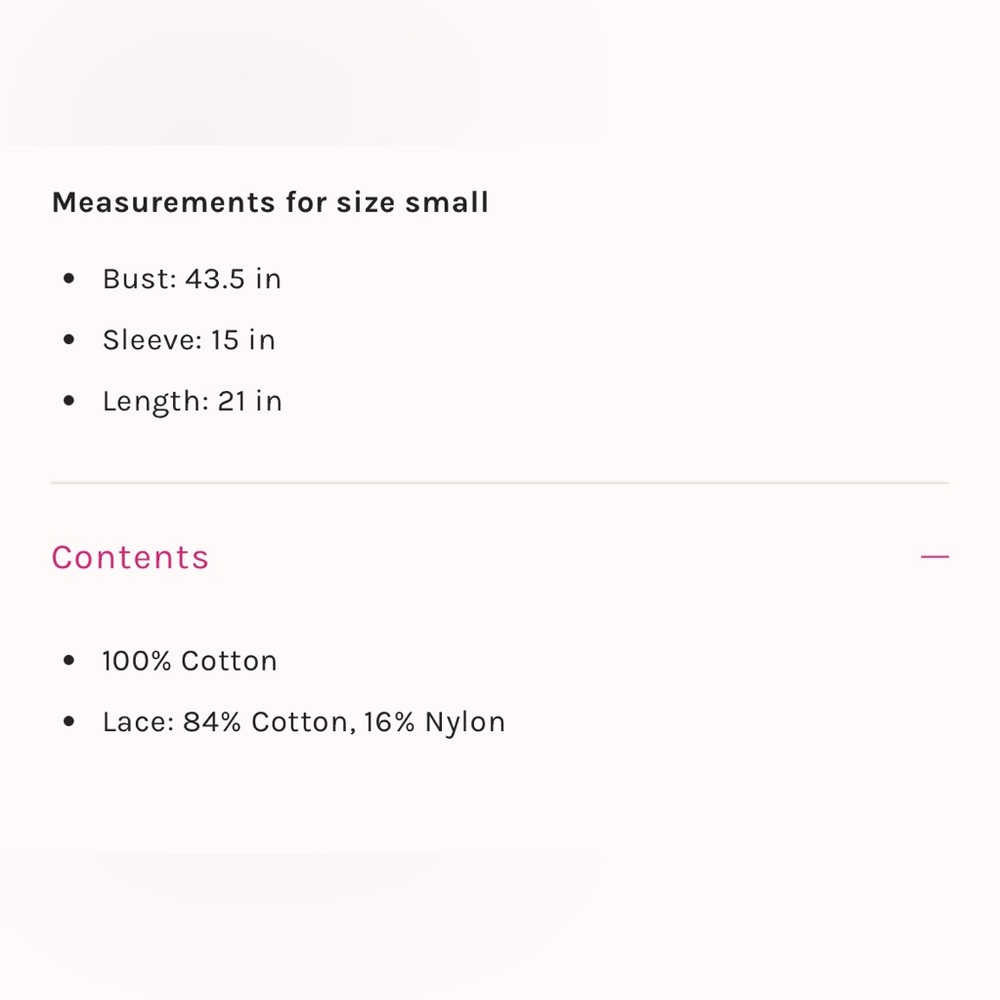Click bullet point beside Lace composition
The width and height of the screenshot is (1000, 1000).
click(69, 721)
